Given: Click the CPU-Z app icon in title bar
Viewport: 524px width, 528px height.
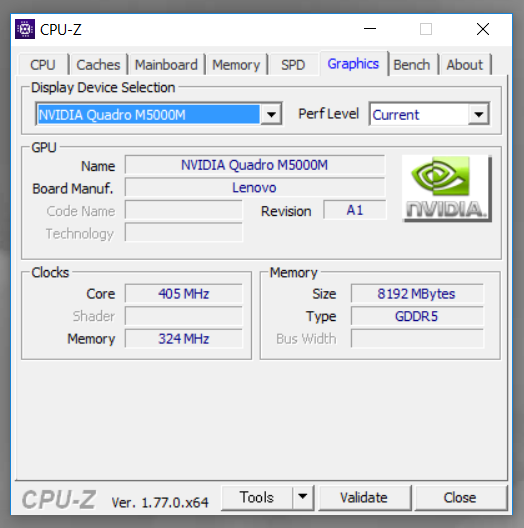Looking at the screenshot, I should (25, 29).
